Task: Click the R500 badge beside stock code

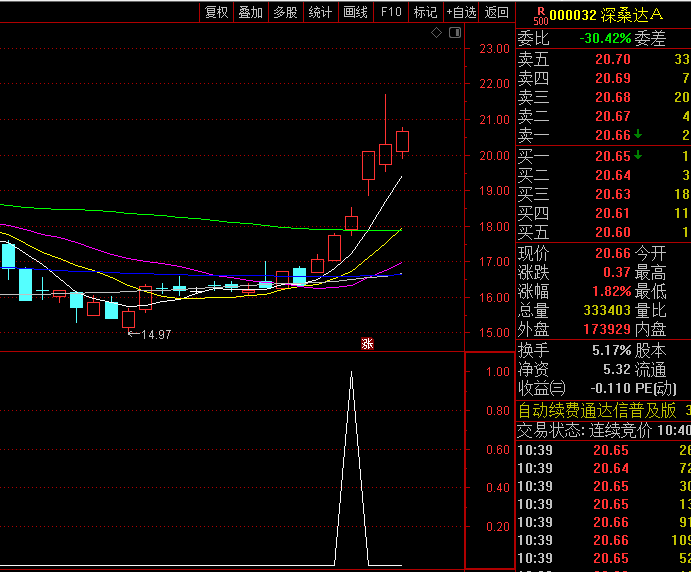Action: tap(540, 16)
